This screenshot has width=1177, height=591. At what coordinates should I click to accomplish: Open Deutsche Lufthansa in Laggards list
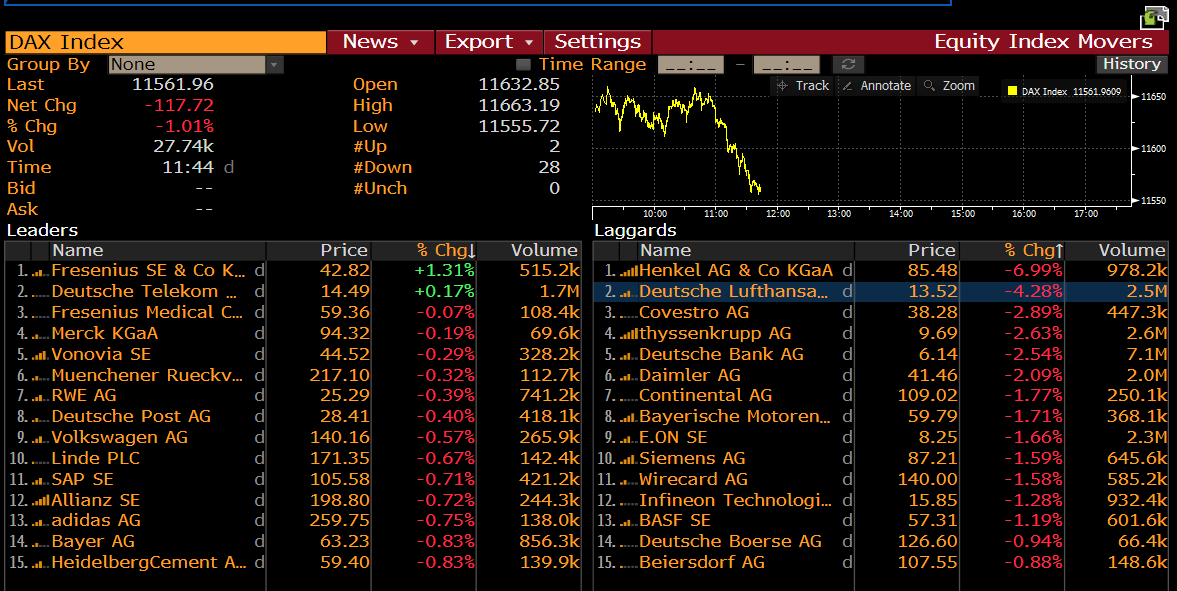(x=733, y=292)
